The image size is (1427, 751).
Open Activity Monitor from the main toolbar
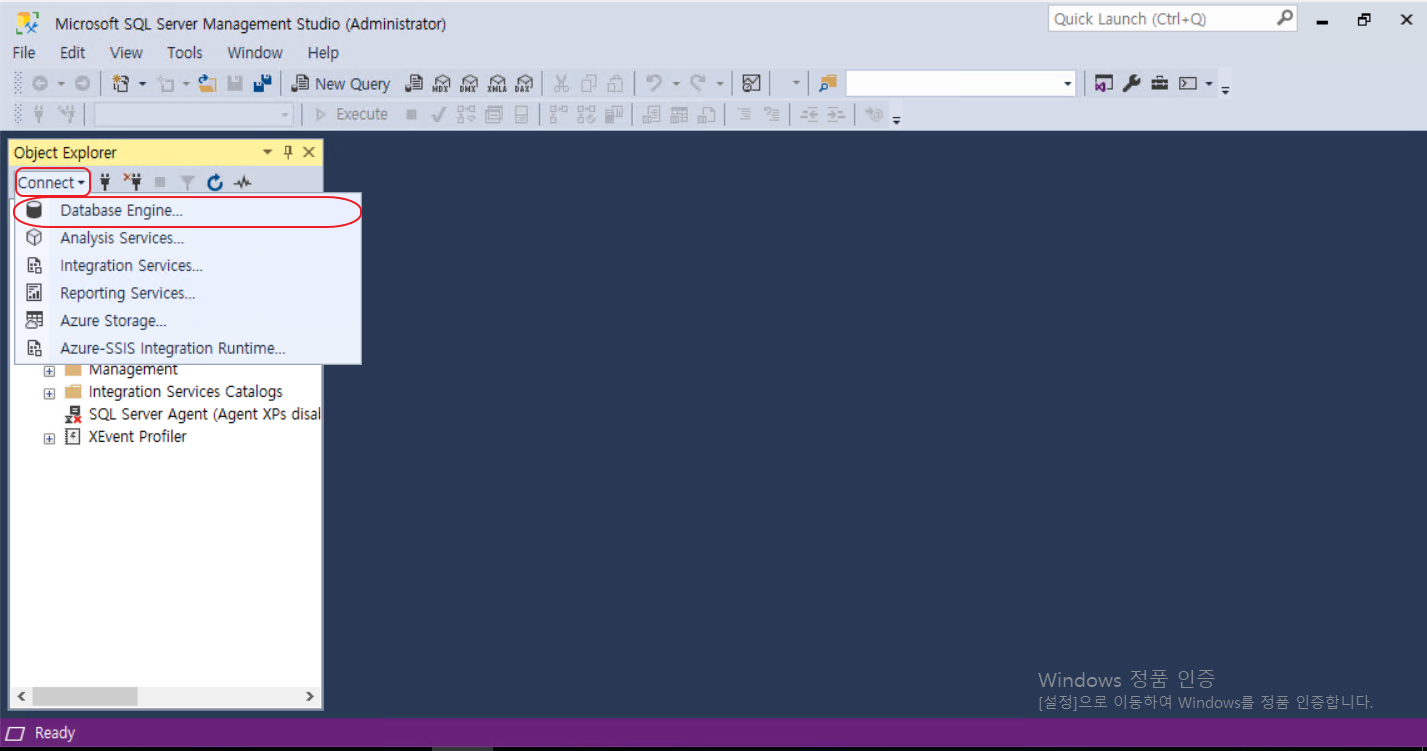752,84
